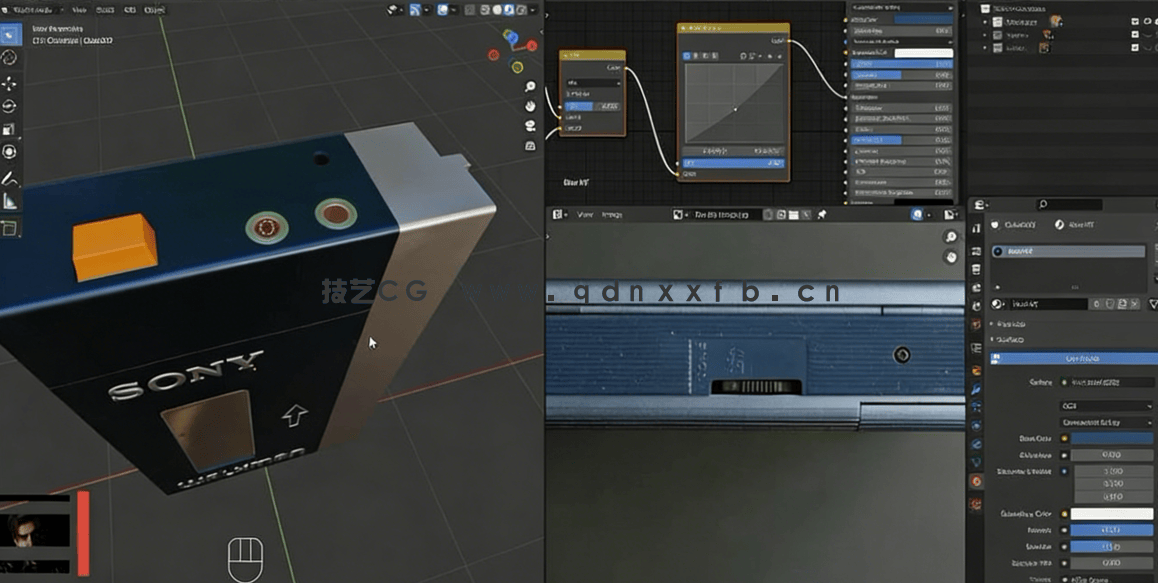Click the unlink X button next to the material name
This screenshot has height=583, width=1158.
[1134, 303]
